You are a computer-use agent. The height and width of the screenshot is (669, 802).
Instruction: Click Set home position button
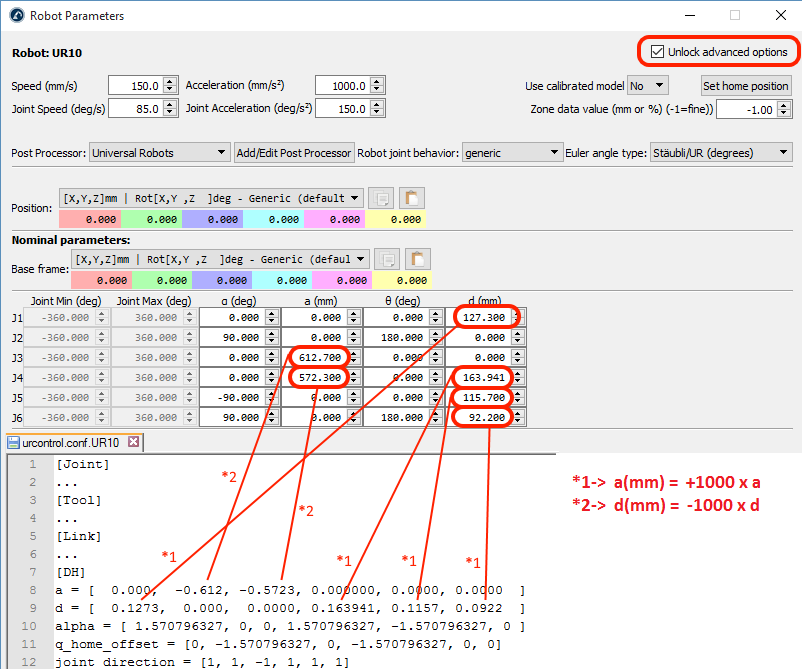pos(746,86)
